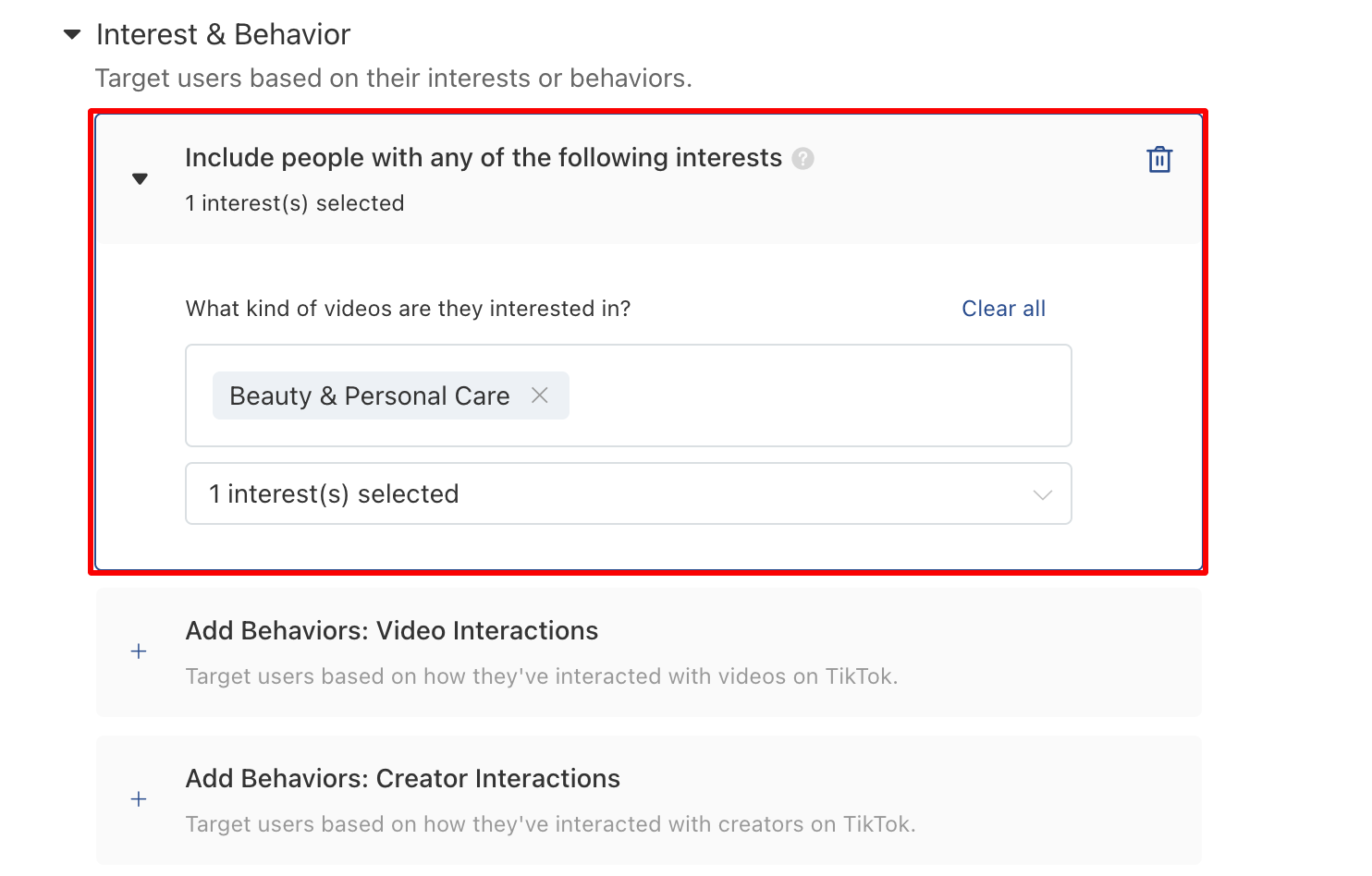Open the 1 interest(s) selected dropdown
1372x876 pixels.
[x=629, y=493]
